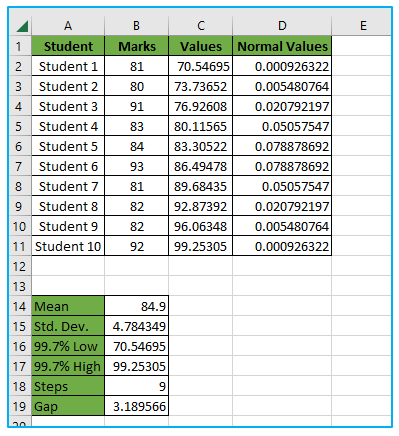Viewport: 399px width, 436px height.
Task: Click marks value 80 for Student 2
Action: point(136,86)
